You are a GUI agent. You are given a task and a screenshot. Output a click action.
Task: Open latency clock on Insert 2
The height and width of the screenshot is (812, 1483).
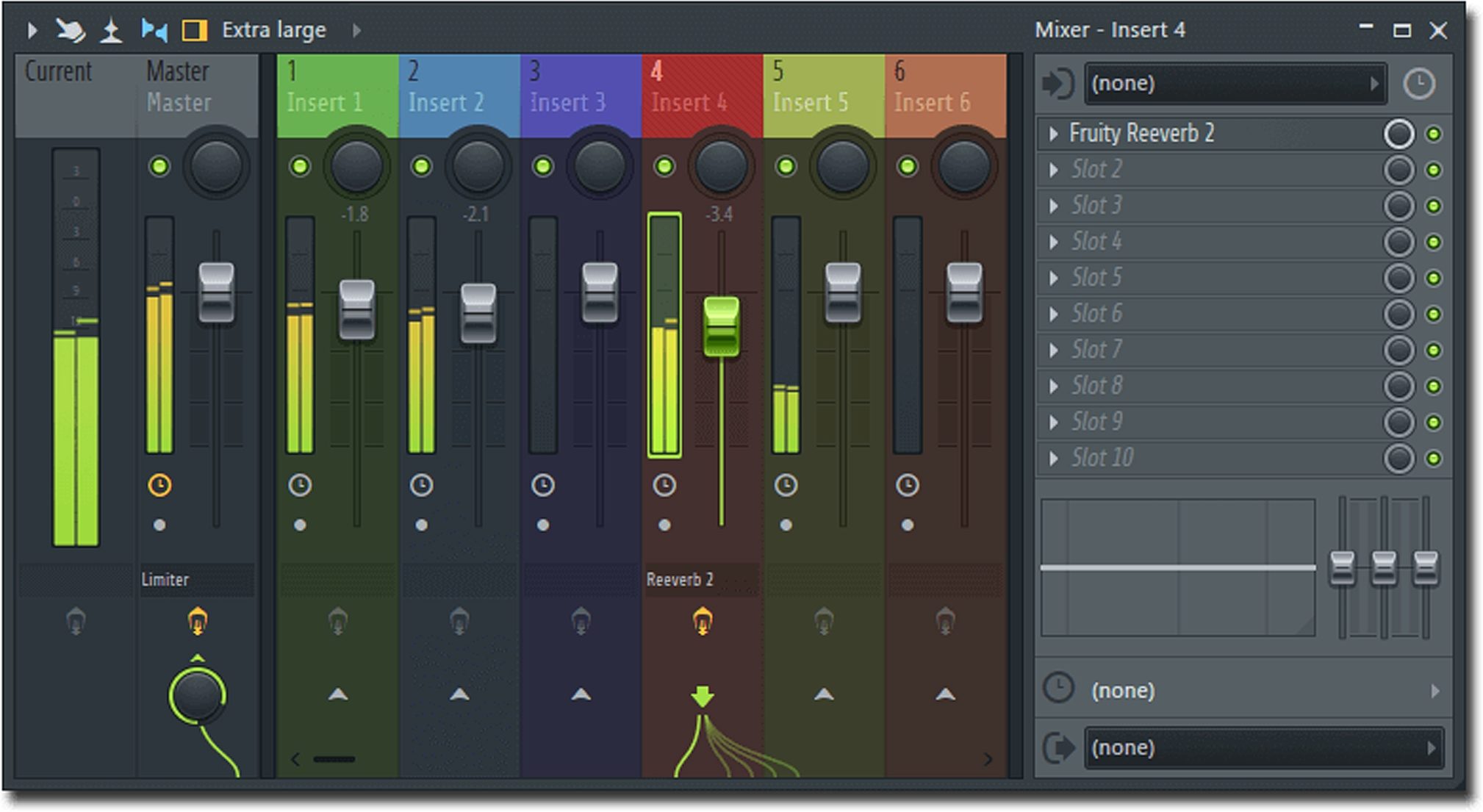[421, 485]
